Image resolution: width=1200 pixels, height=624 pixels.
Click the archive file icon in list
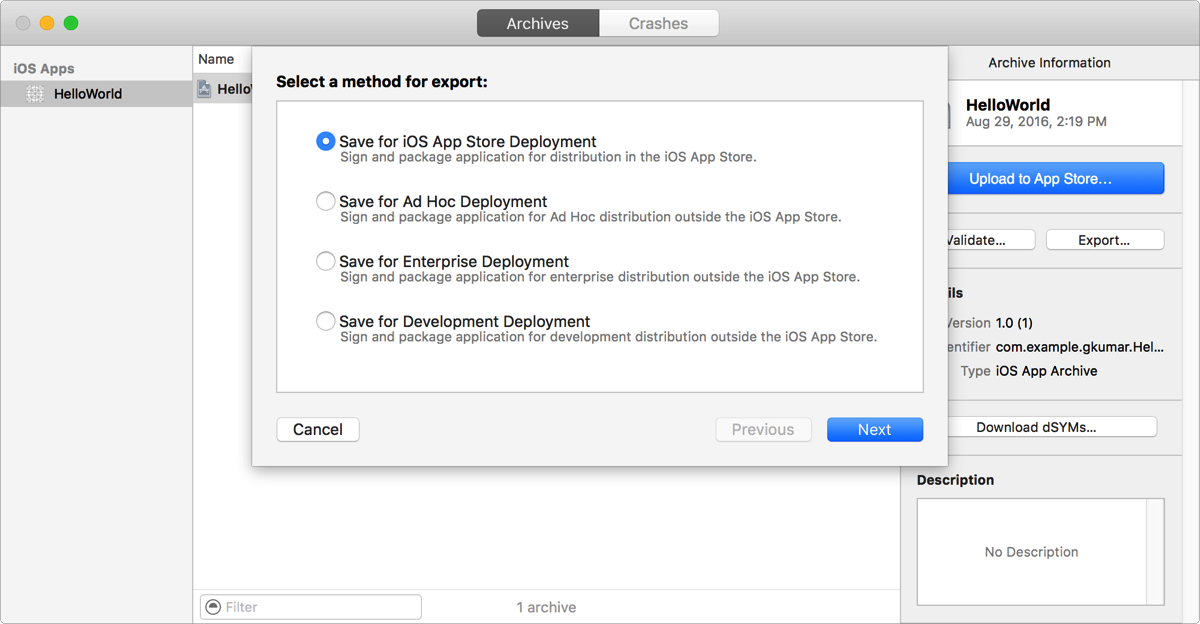click(205, 89)
